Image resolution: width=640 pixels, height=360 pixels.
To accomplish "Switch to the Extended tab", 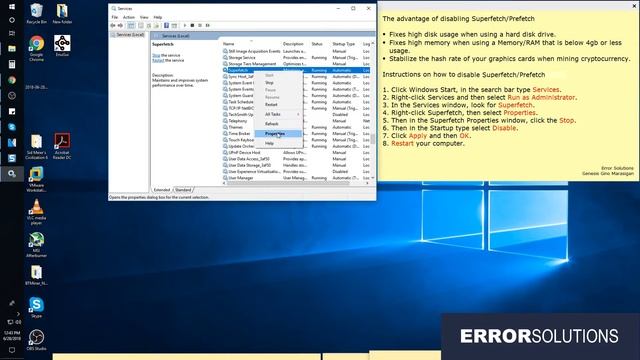I will 162,190.
